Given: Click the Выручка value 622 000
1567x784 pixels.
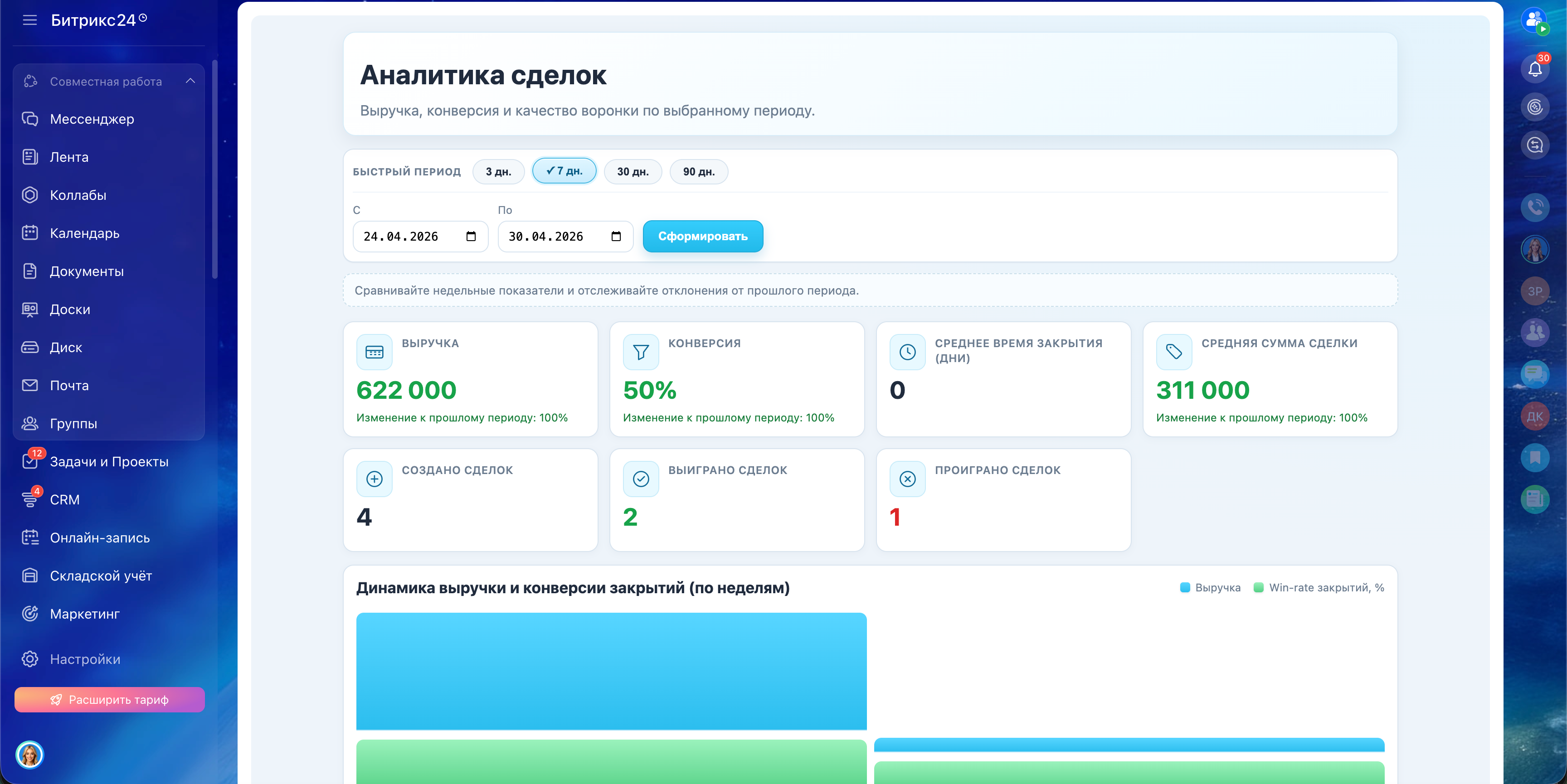Looking at the screenshot, I should [406, 390].
